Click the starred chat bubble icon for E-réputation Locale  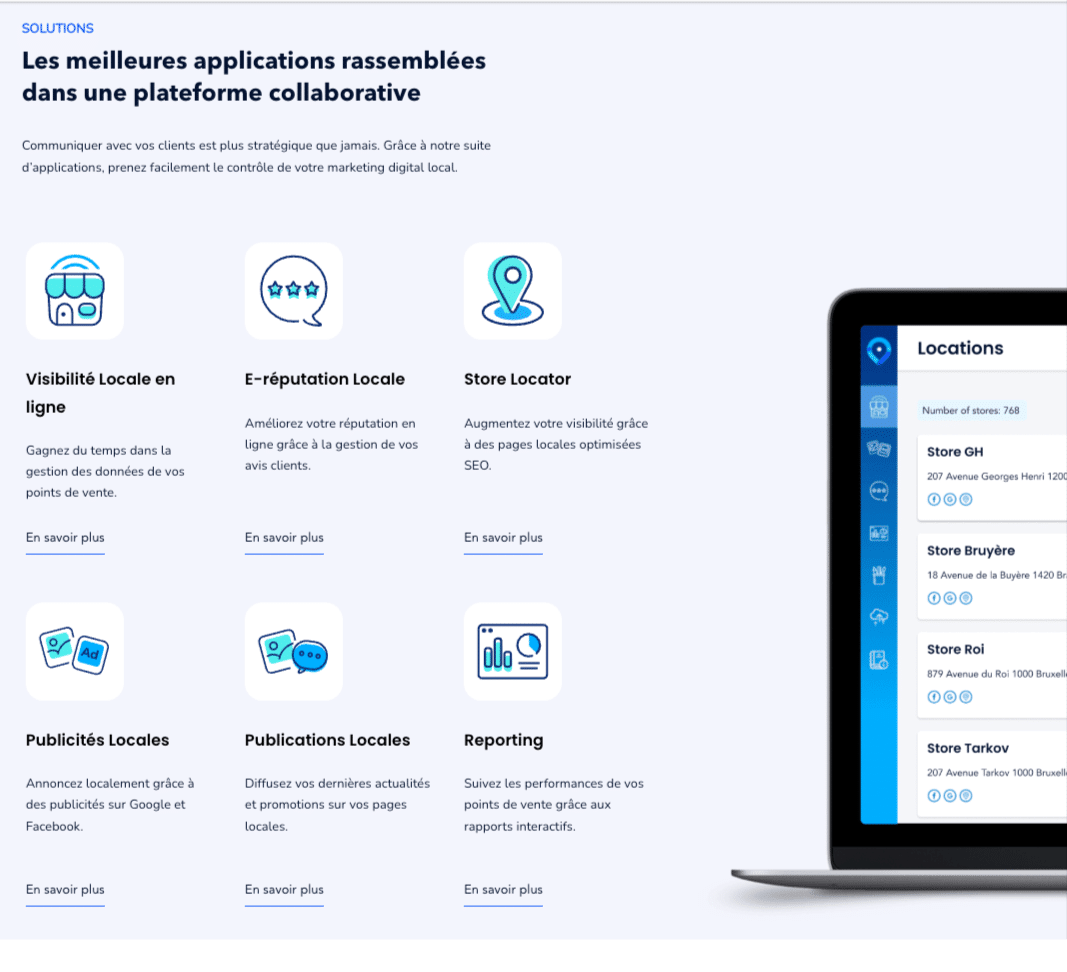293,291
